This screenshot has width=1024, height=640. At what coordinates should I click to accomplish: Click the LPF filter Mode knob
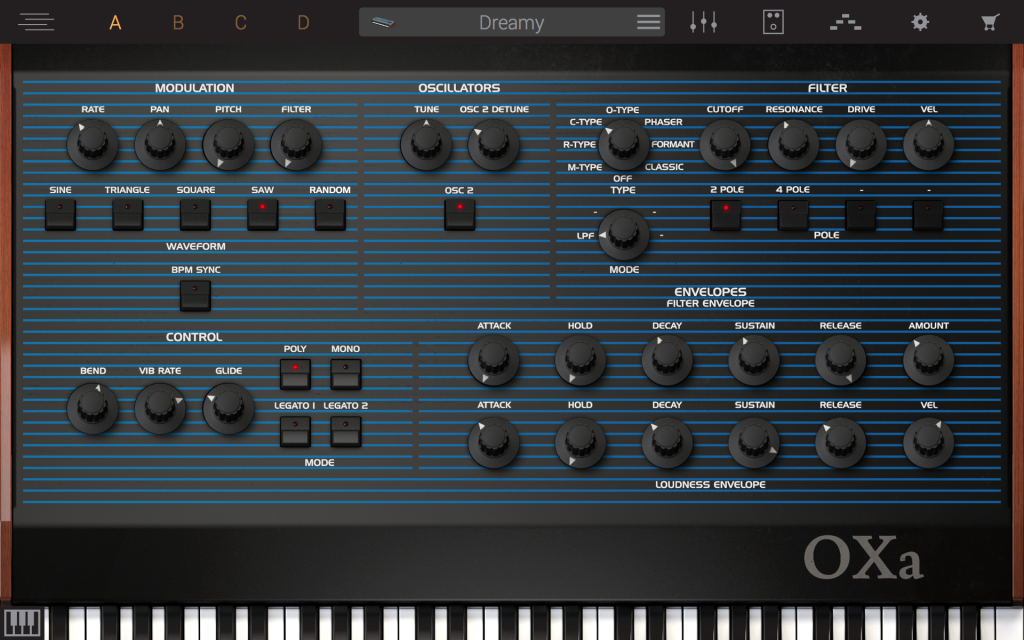point(623,232)
